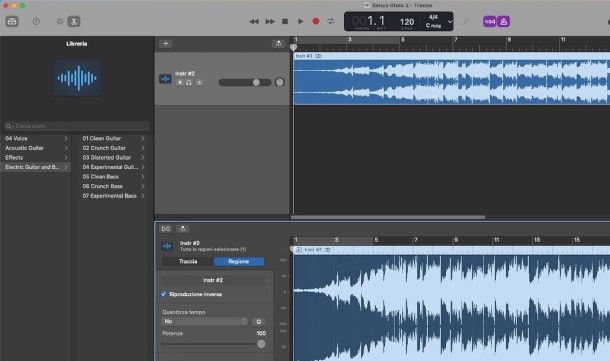Open the Quantizza tempo dropdown
The image size is (610, 361).
pos(205,321)
